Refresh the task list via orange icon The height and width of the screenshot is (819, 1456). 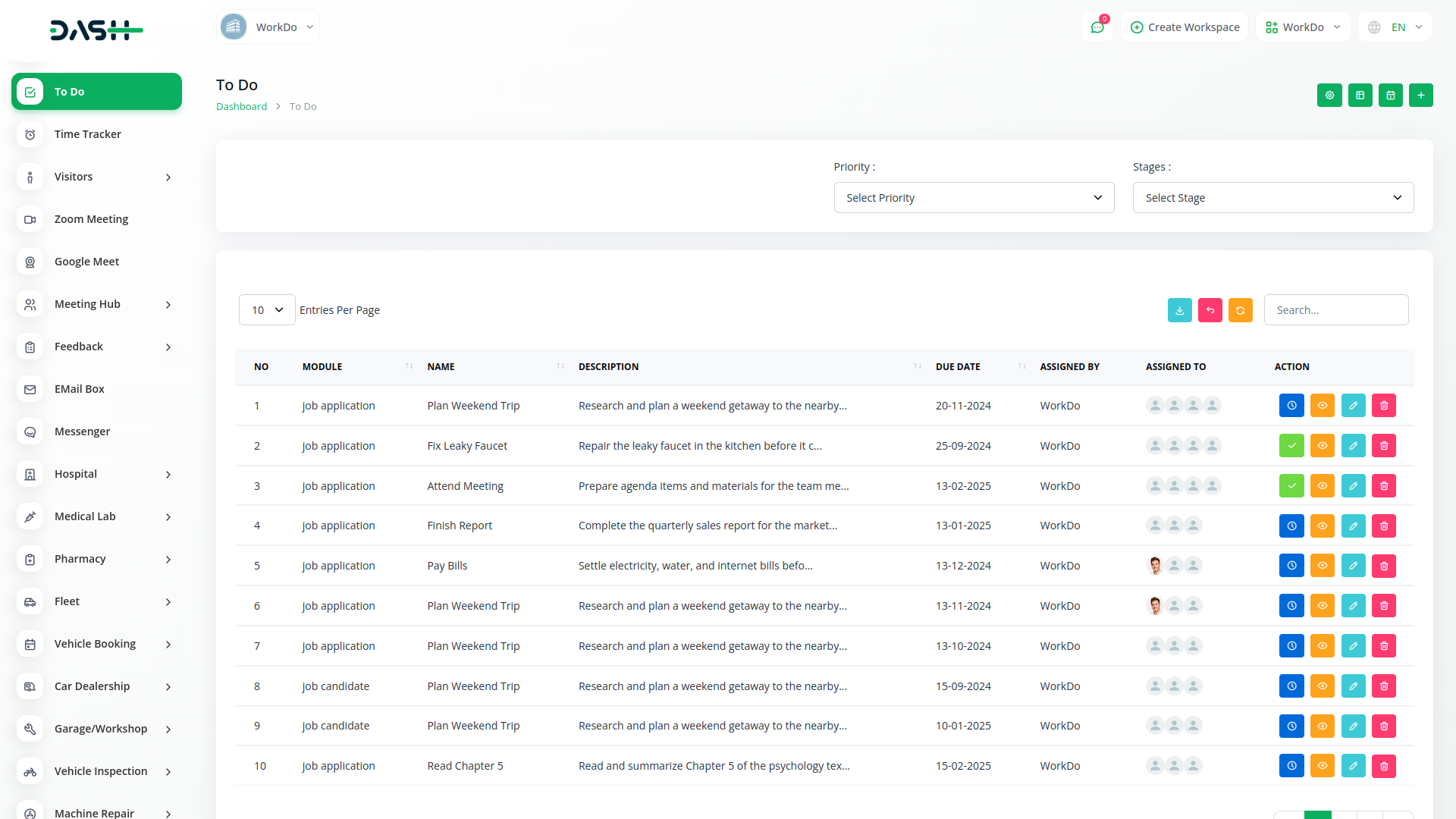tap(1240, 310)
